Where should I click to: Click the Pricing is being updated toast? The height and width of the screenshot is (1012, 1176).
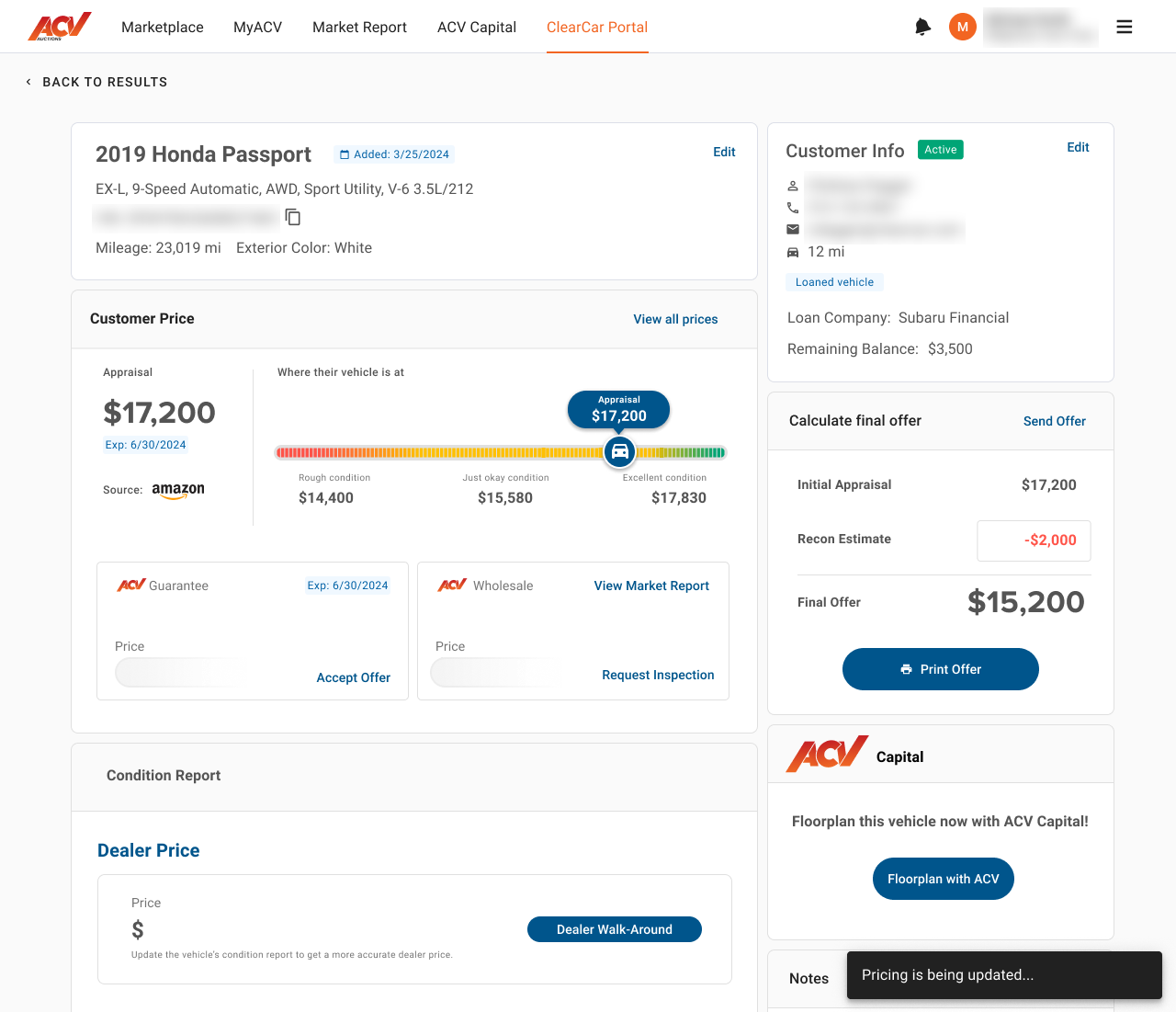pos(1004,975)
